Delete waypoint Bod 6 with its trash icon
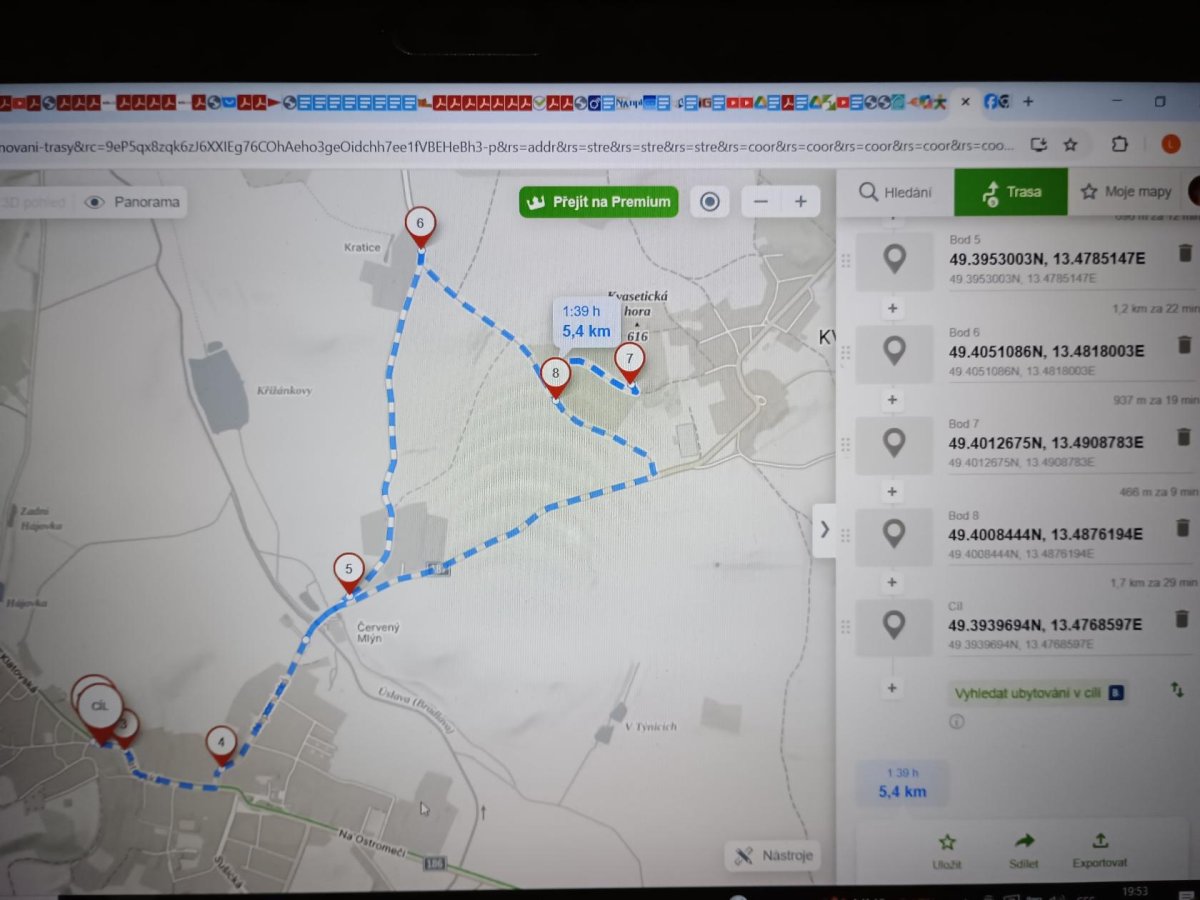Image resolution: width=1200 pixels, height=900 pixels. (1184, 345)
